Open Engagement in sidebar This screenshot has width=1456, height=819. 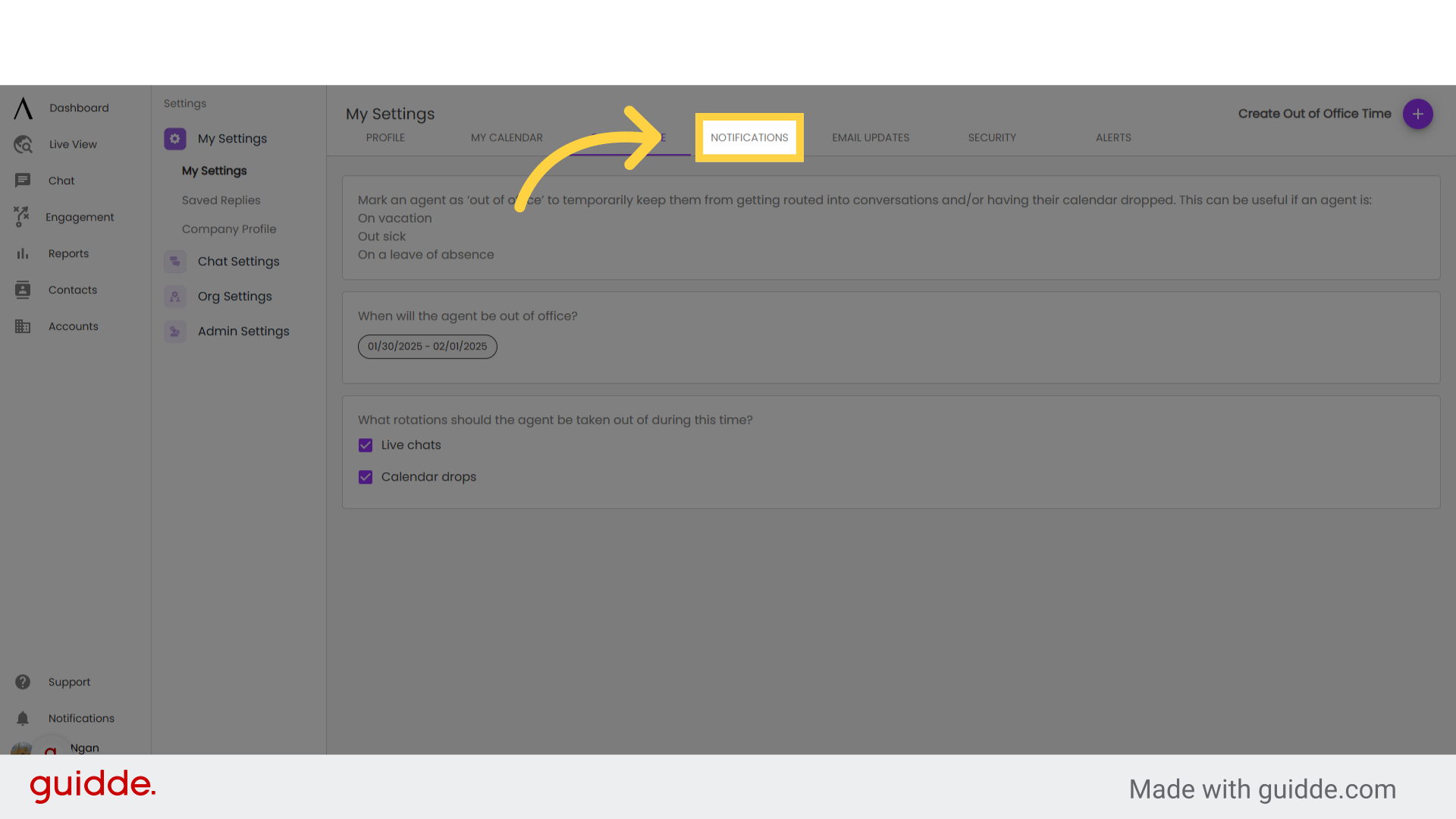[80, 217]
